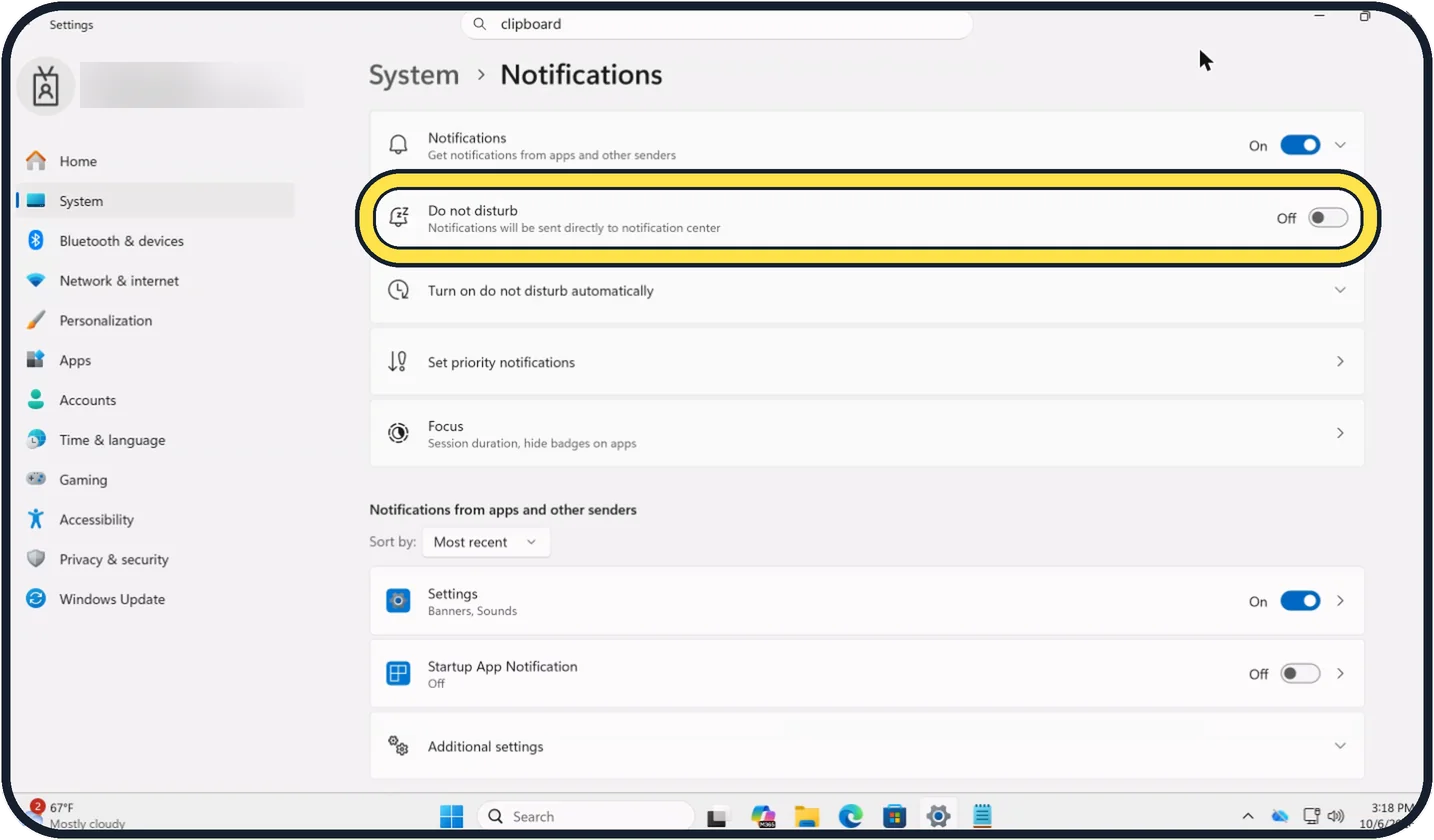This screenshot has height=840, width=1434.
Task: Click the Gaming controller icon
Action: point(36,480)
